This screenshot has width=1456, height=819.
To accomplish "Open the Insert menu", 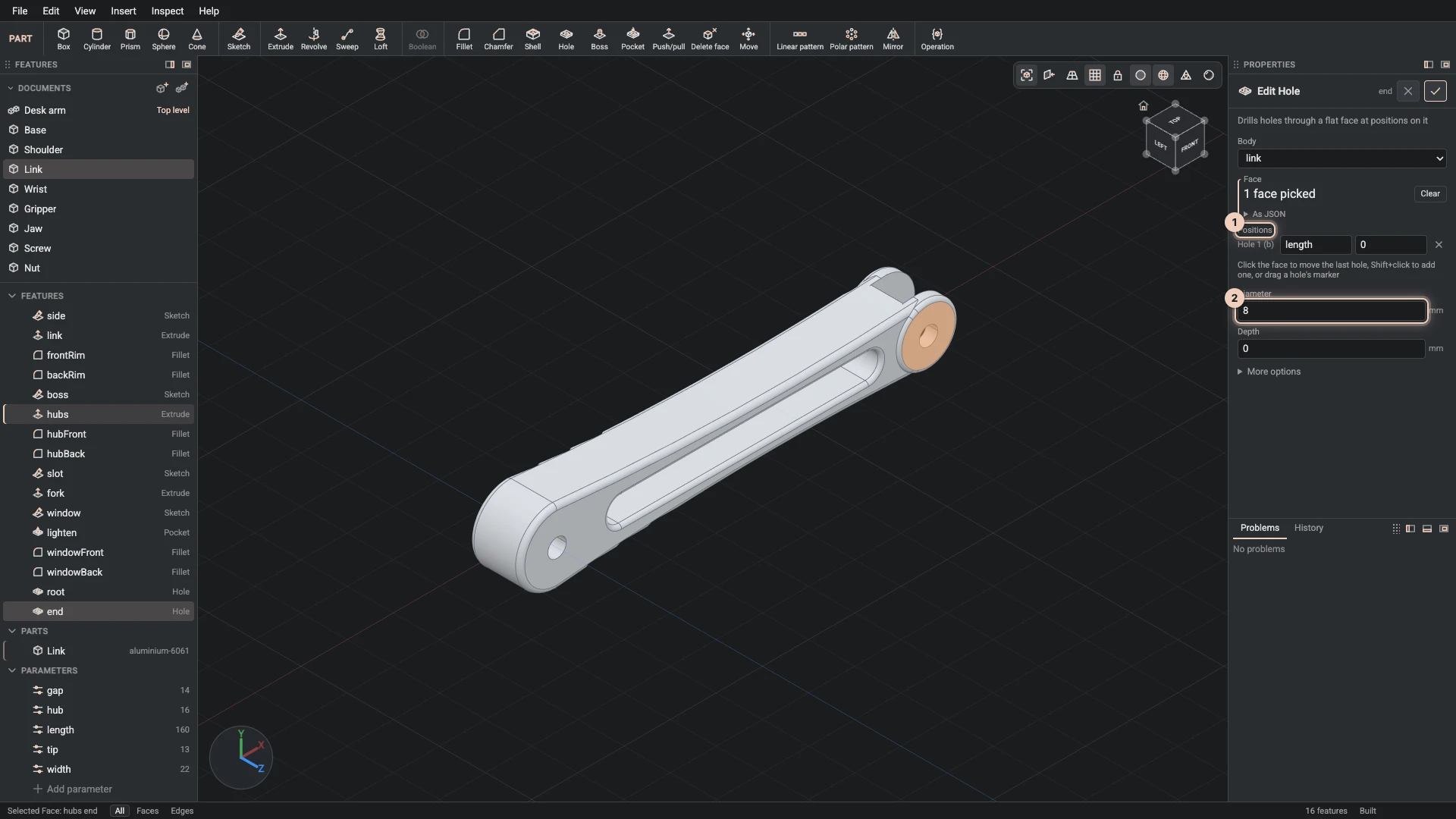I will pyautogui.click(x=124, y=11).
